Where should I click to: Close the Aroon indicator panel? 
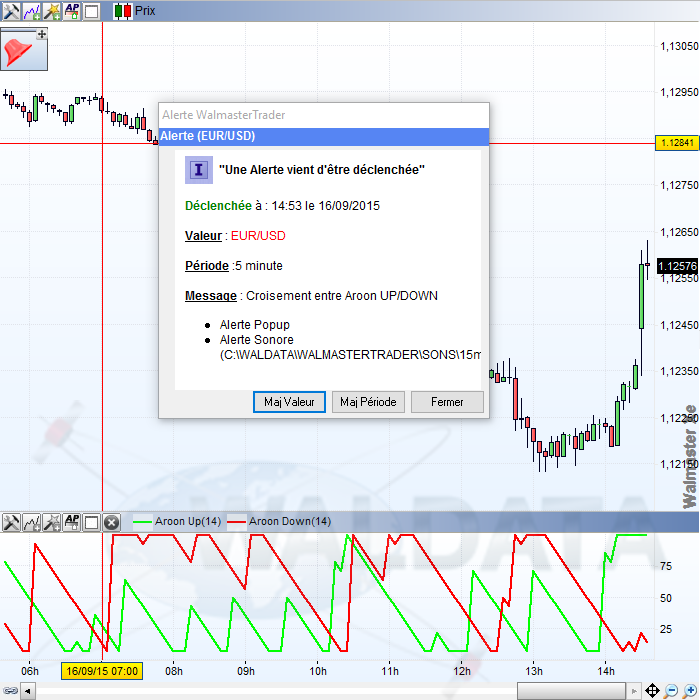coord(111,521)
